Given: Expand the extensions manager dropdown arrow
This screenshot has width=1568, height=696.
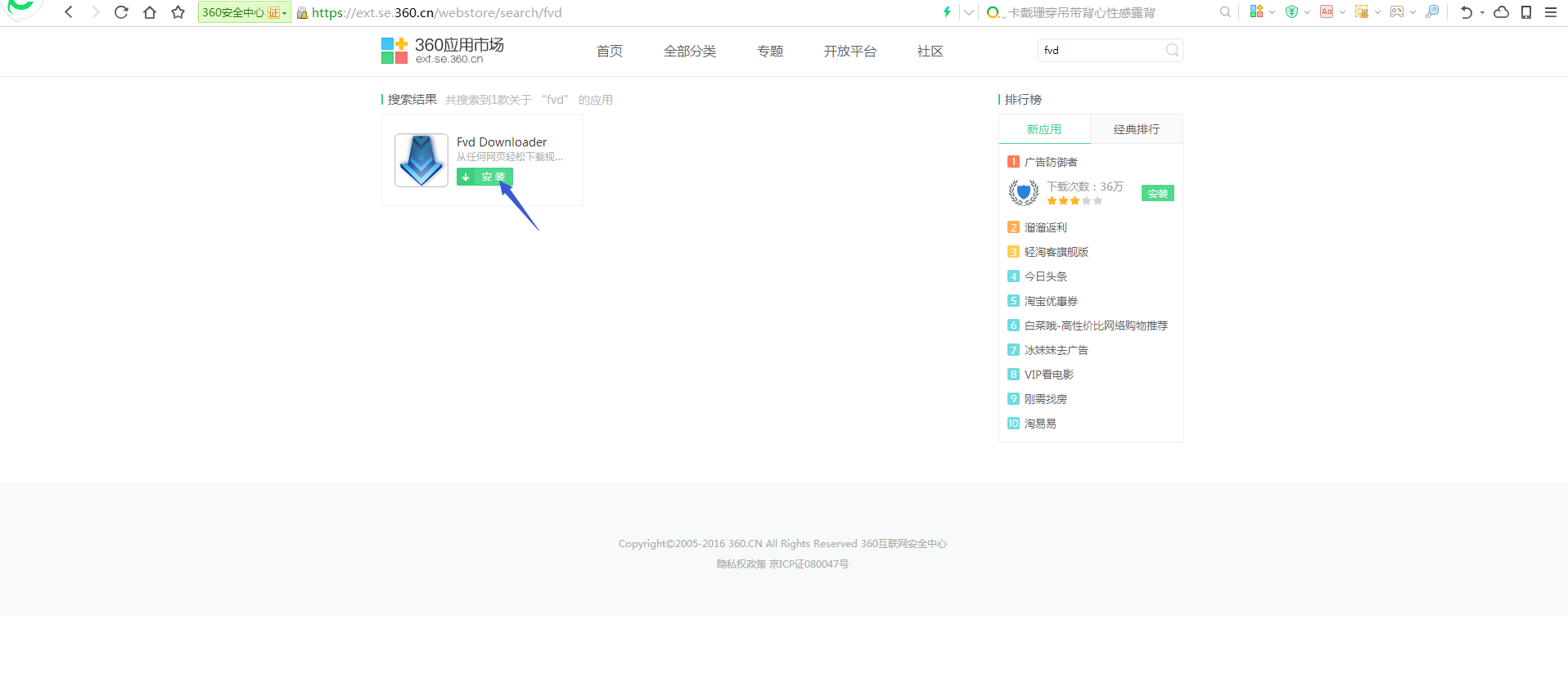Looking at the screenshot, I should click(1272, 12).
